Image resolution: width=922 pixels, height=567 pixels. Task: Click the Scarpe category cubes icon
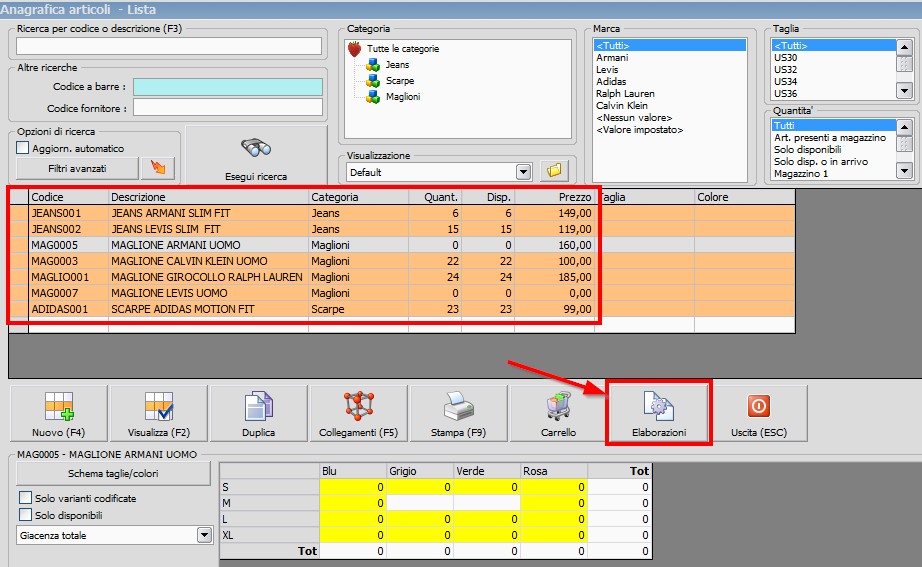click(373, 81)
